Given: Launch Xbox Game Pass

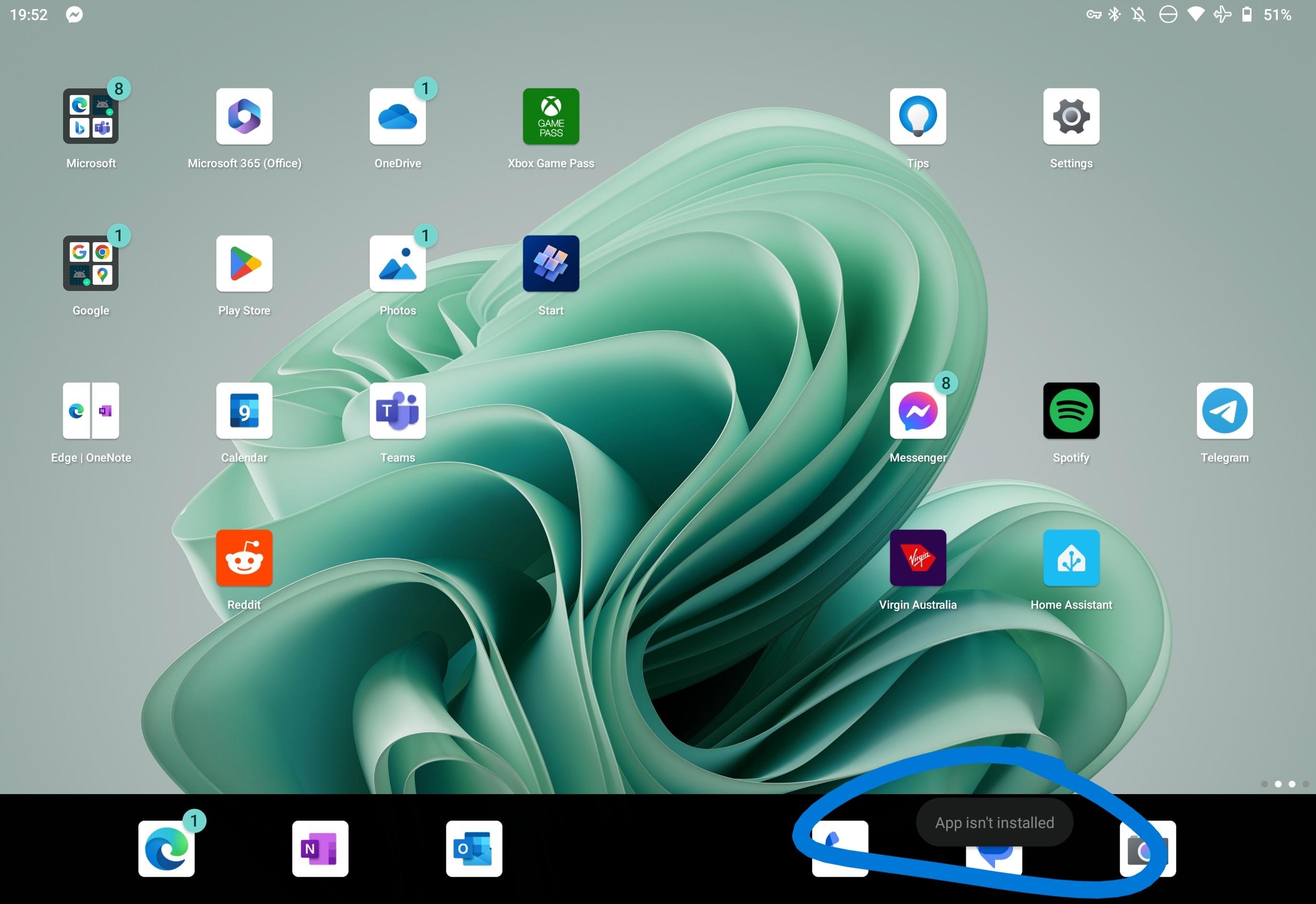Looking at the screenshot, I should [x=550, y=116].
